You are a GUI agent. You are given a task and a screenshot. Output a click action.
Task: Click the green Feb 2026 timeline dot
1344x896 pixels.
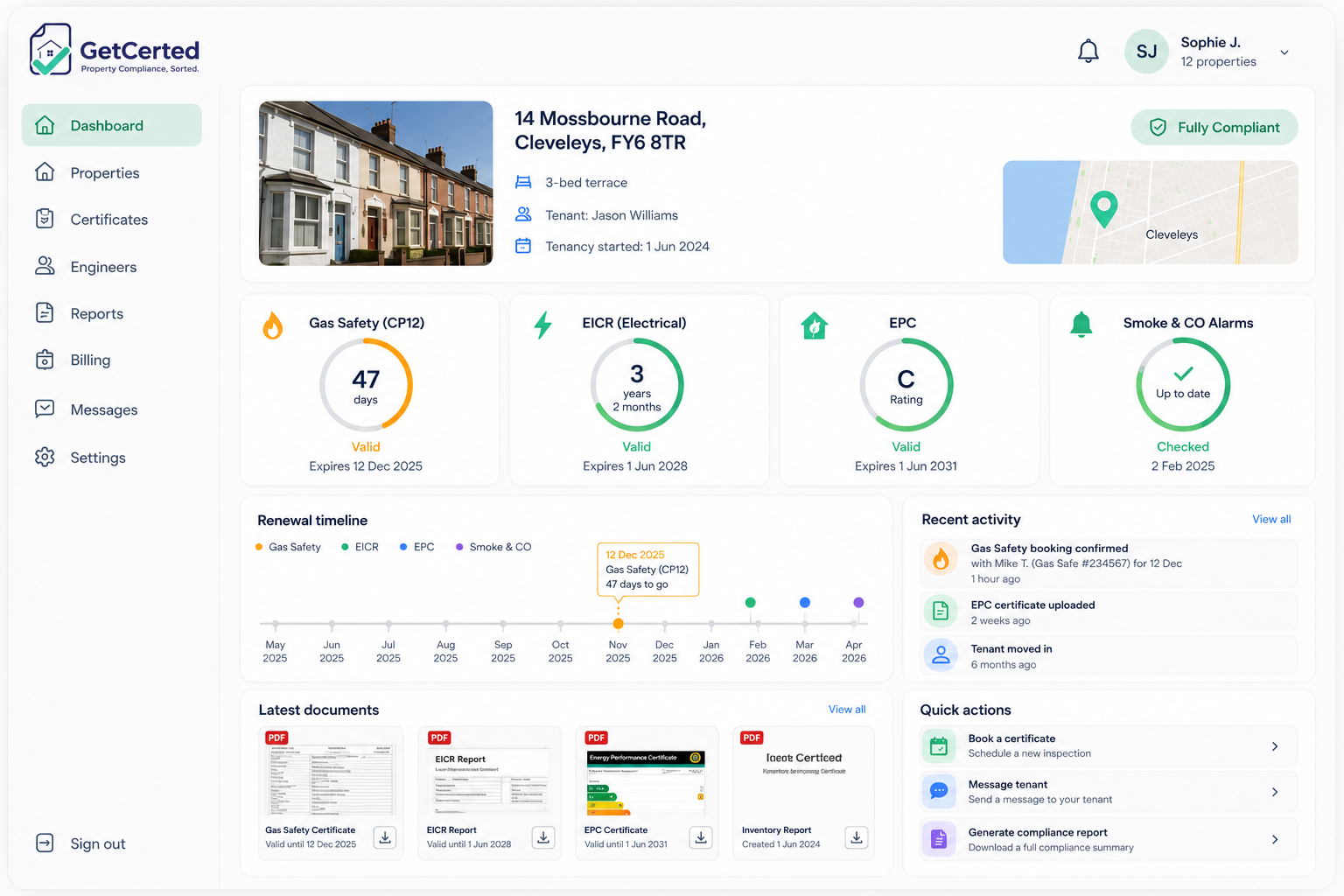pyautogui.click(x=750, y=602)
